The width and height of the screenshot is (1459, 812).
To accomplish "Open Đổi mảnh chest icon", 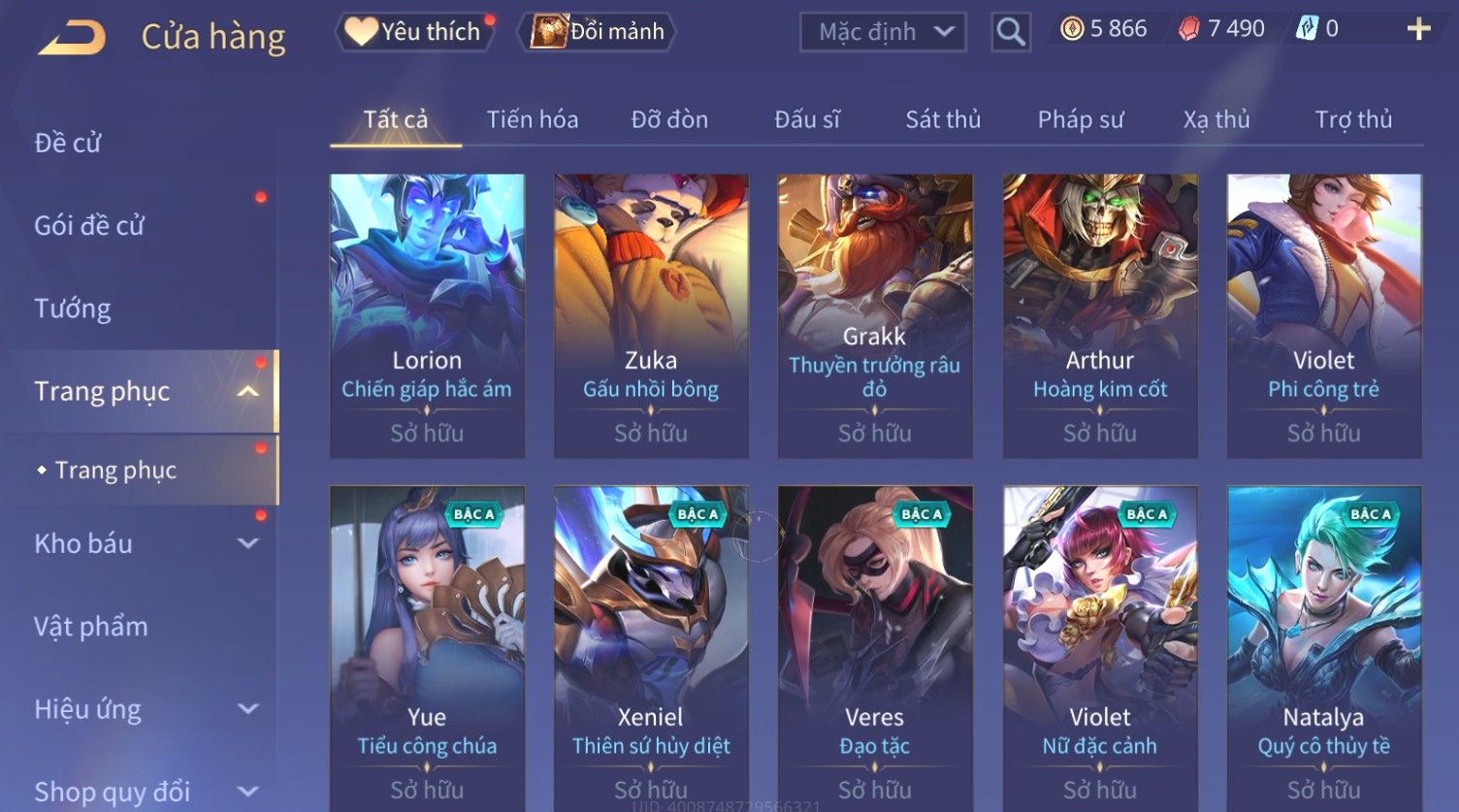I will (549, 31).
